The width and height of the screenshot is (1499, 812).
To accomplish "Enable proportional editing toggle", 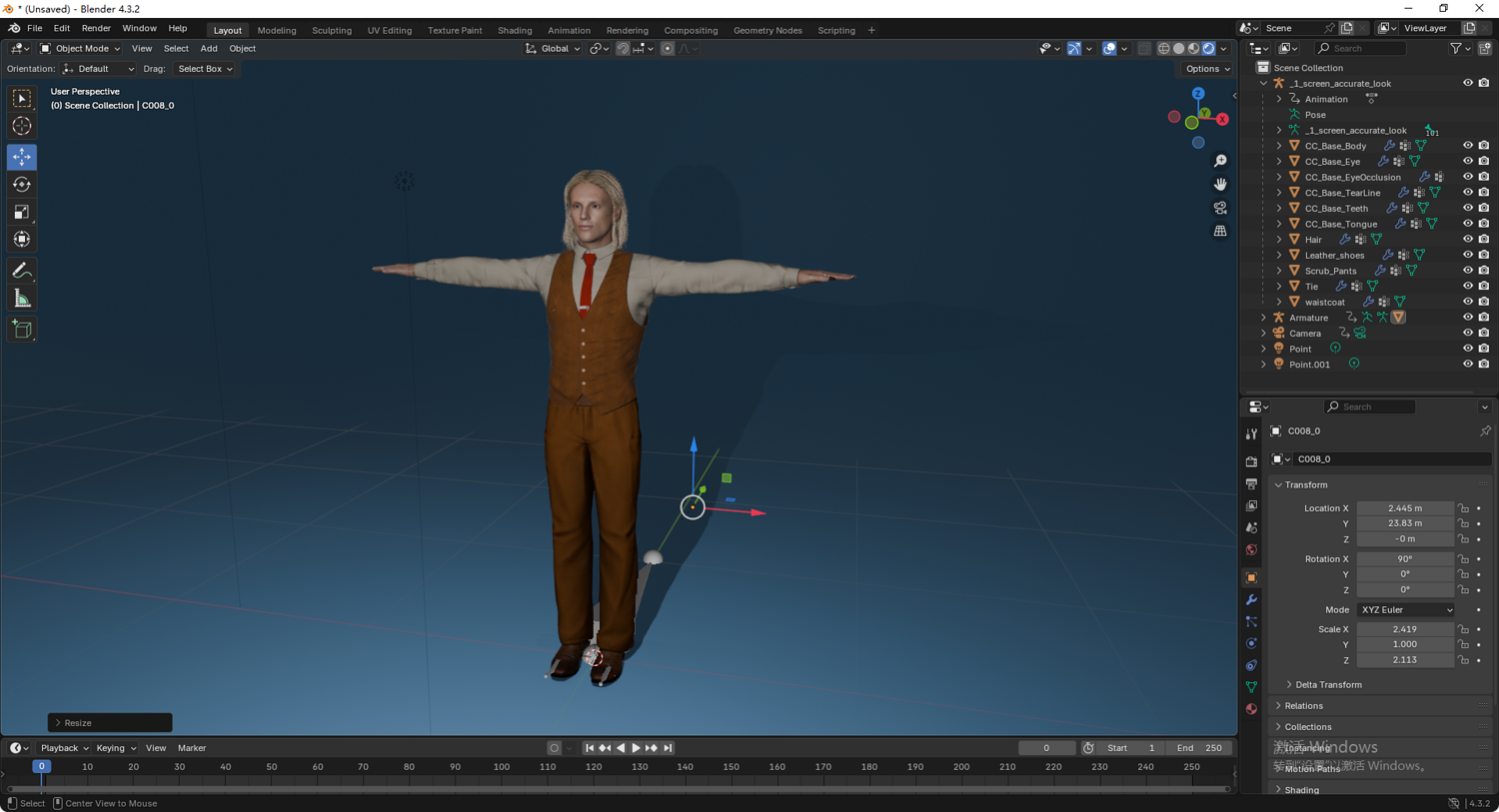I will coord(668,48).
